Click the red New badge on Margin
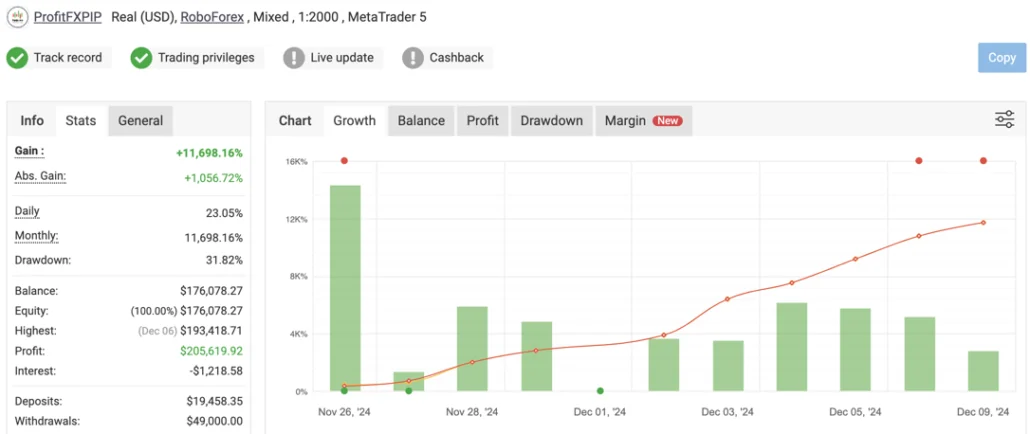 (667, 121)
